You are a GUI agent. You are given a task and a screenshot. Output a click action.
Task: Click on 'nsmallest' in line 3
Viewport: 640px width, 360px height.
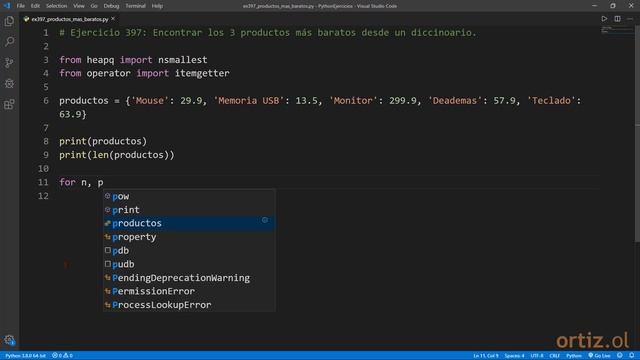[x=182, y=60]
